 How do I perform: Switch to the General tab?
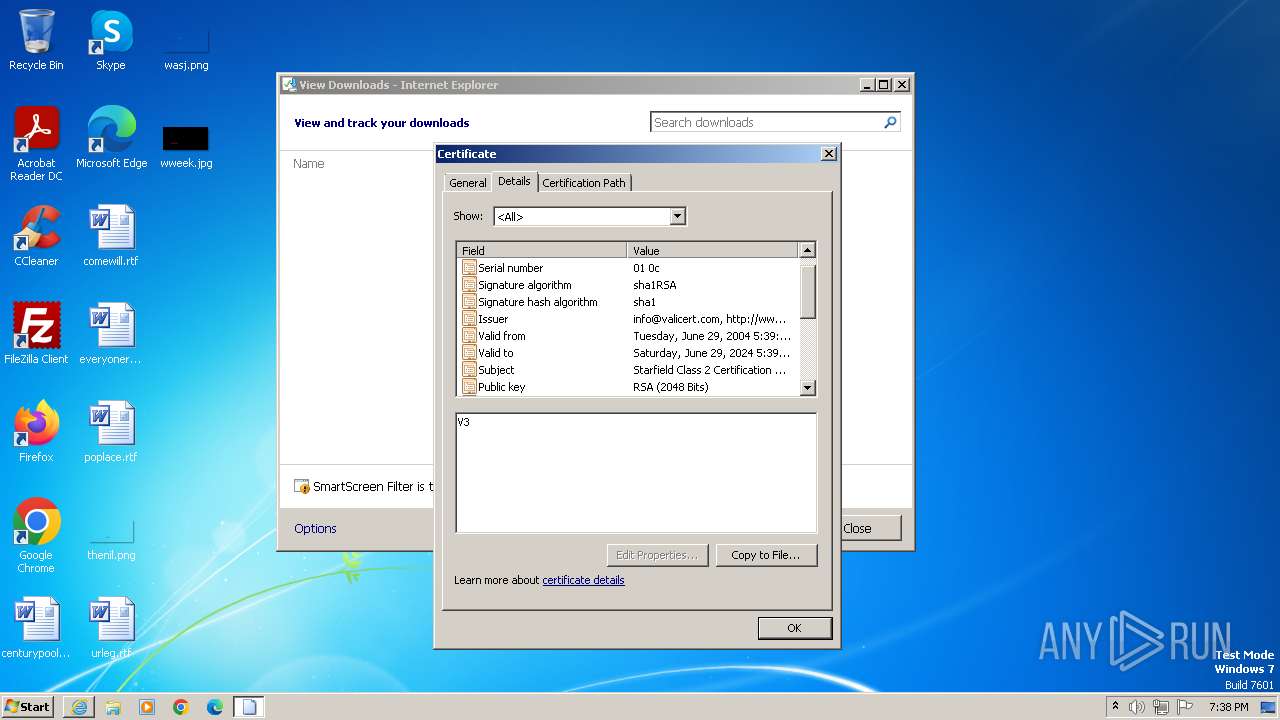[467, 183]
